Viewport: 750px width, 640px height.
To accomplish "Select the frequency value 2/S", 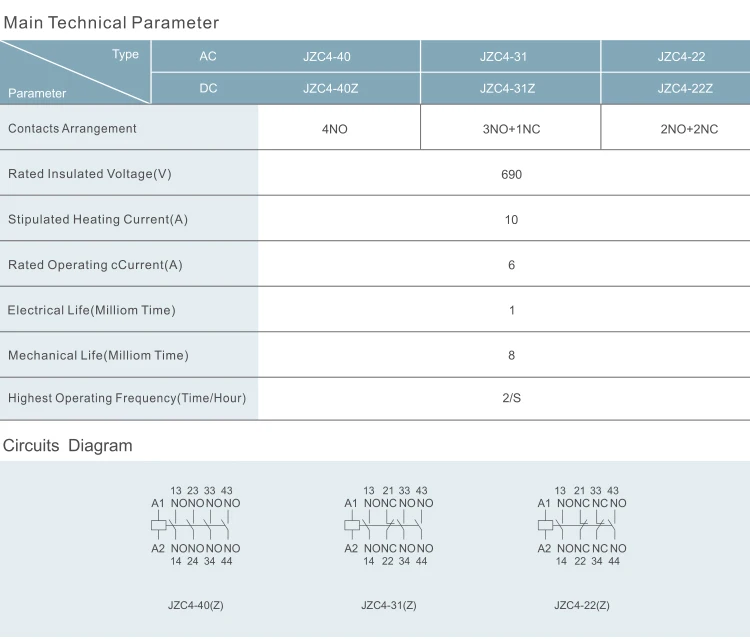I will pyautogui.click(x=511, y=398).
